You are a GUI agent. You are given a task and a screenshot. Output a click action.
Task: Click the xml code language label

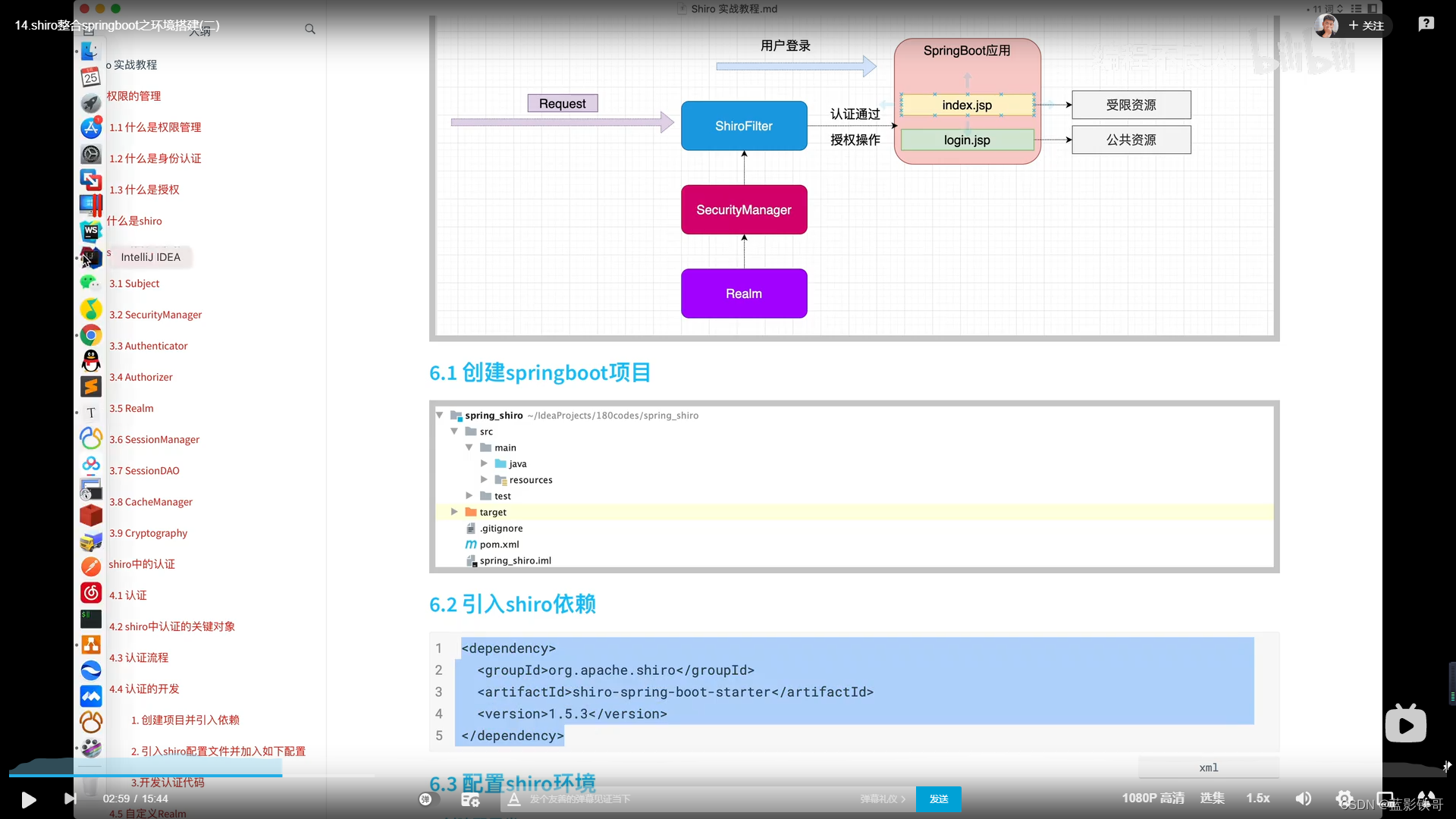click(1209, 768)
